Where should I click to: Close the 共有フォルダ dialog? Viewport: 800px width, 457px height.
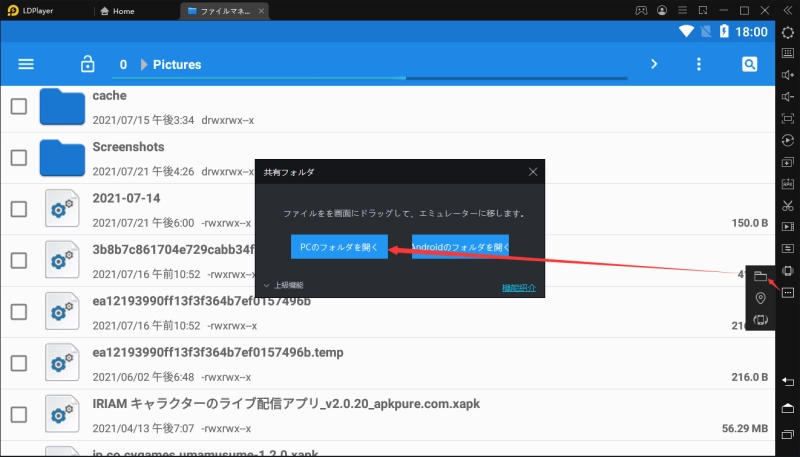pos(533,172)
